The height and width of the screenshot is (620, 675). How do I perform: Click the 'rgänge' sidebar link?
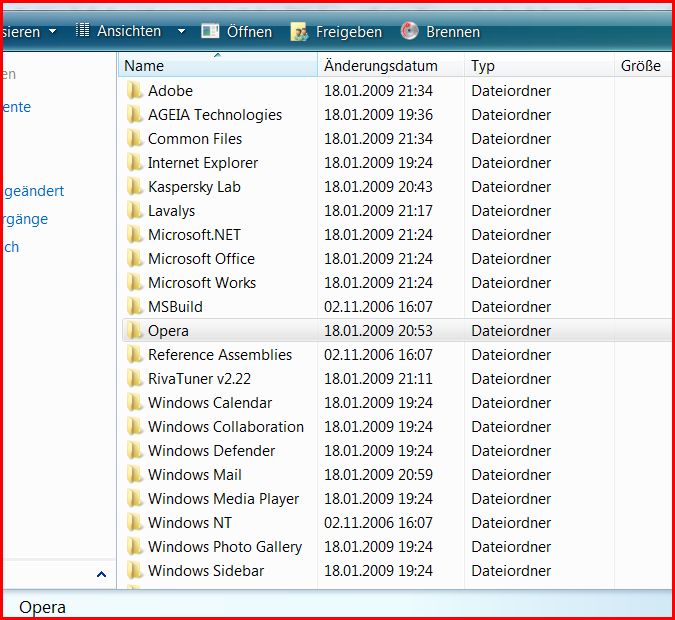[x=26, y=220]
